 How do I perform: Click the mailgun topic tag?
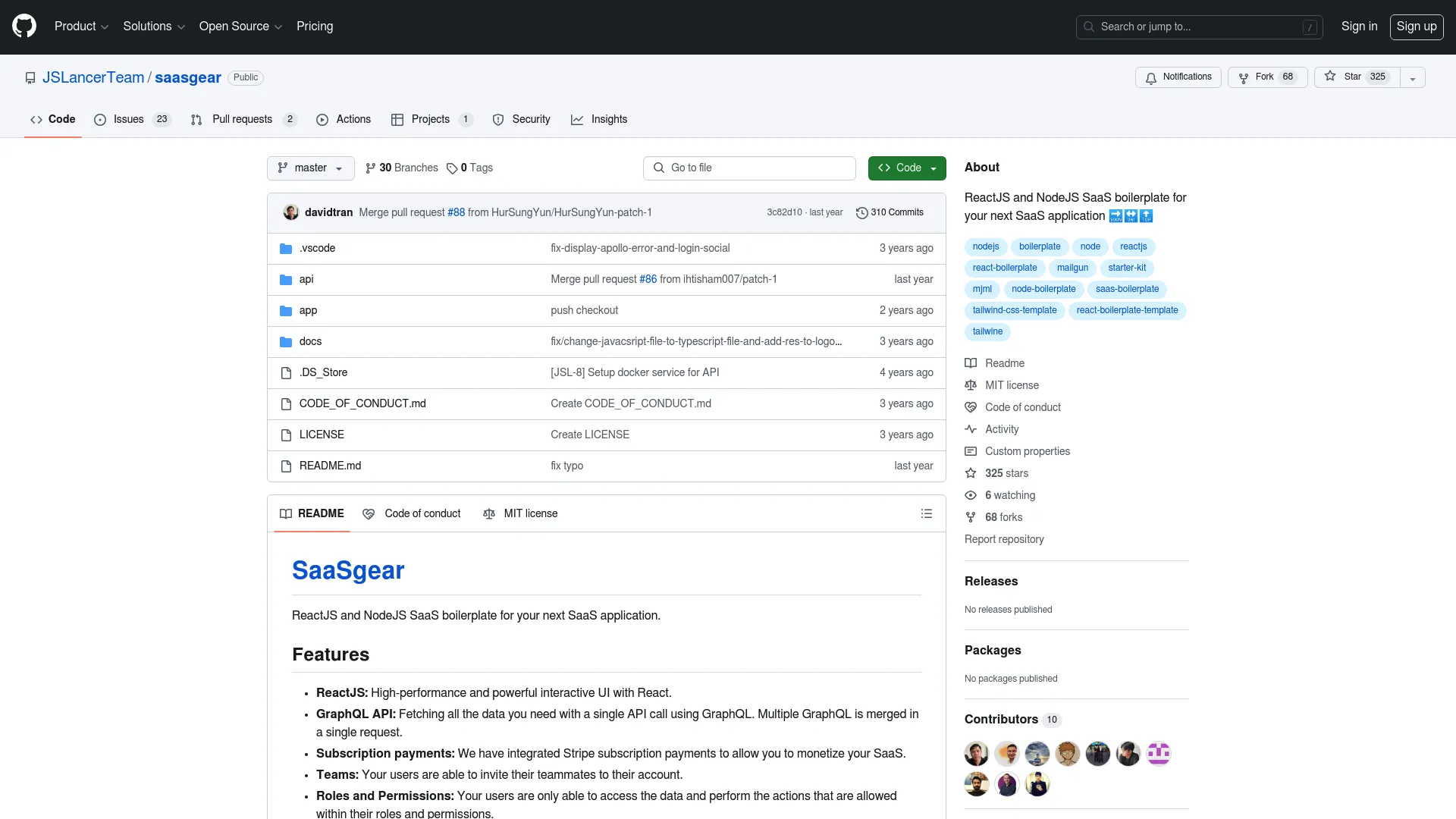pyautogui.click(x=1072, y=268)
